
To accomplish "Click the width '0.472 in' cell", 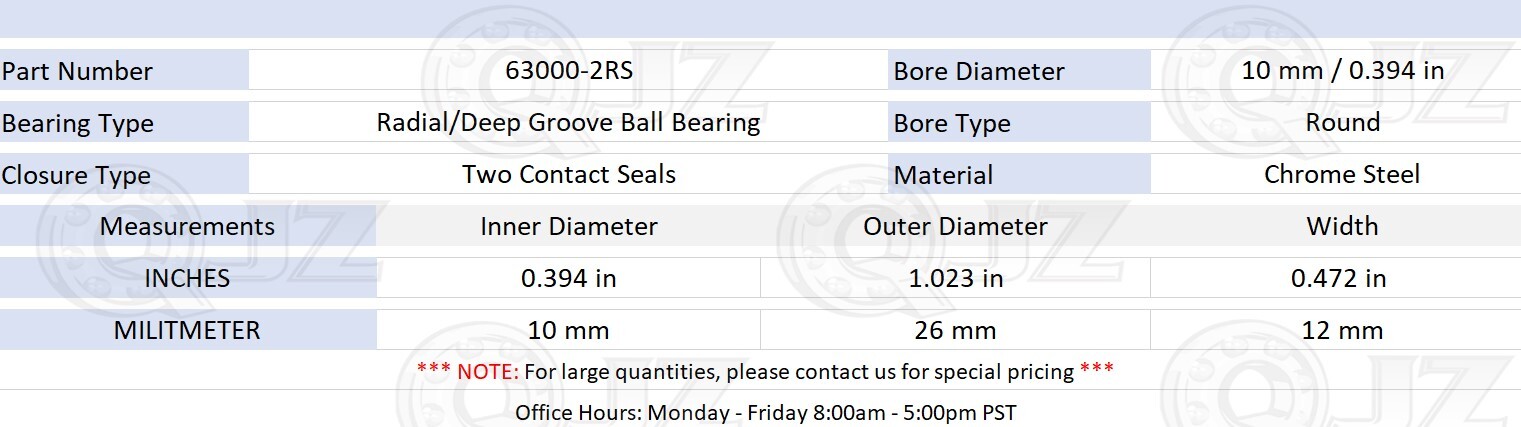I will (x=1337, y=278).
